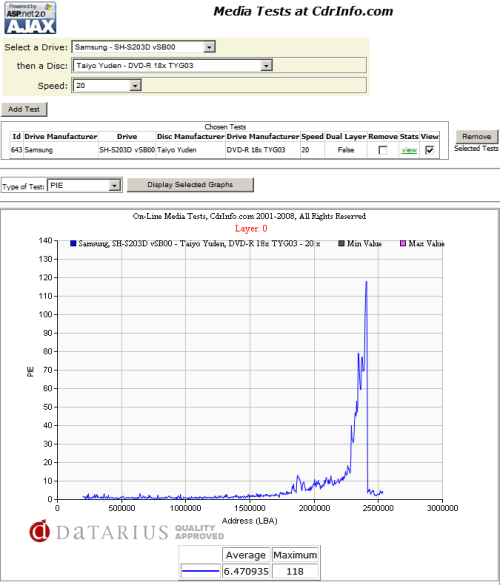The image size is (500, 585).
Task: Uncheck the View checkbox for test 643
Action: 429,150
